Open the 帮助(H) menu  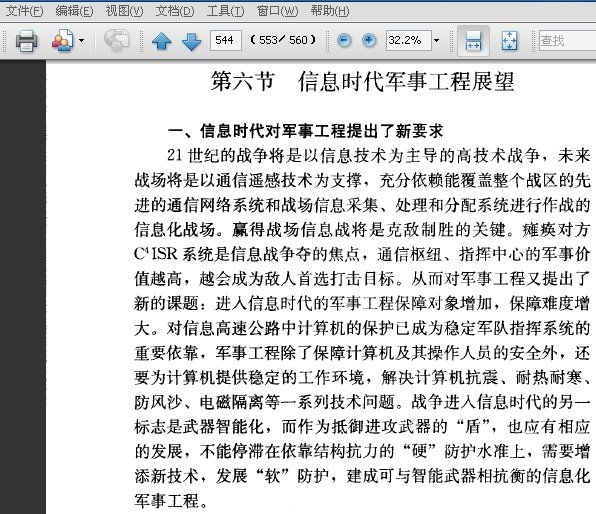point(330,11)
